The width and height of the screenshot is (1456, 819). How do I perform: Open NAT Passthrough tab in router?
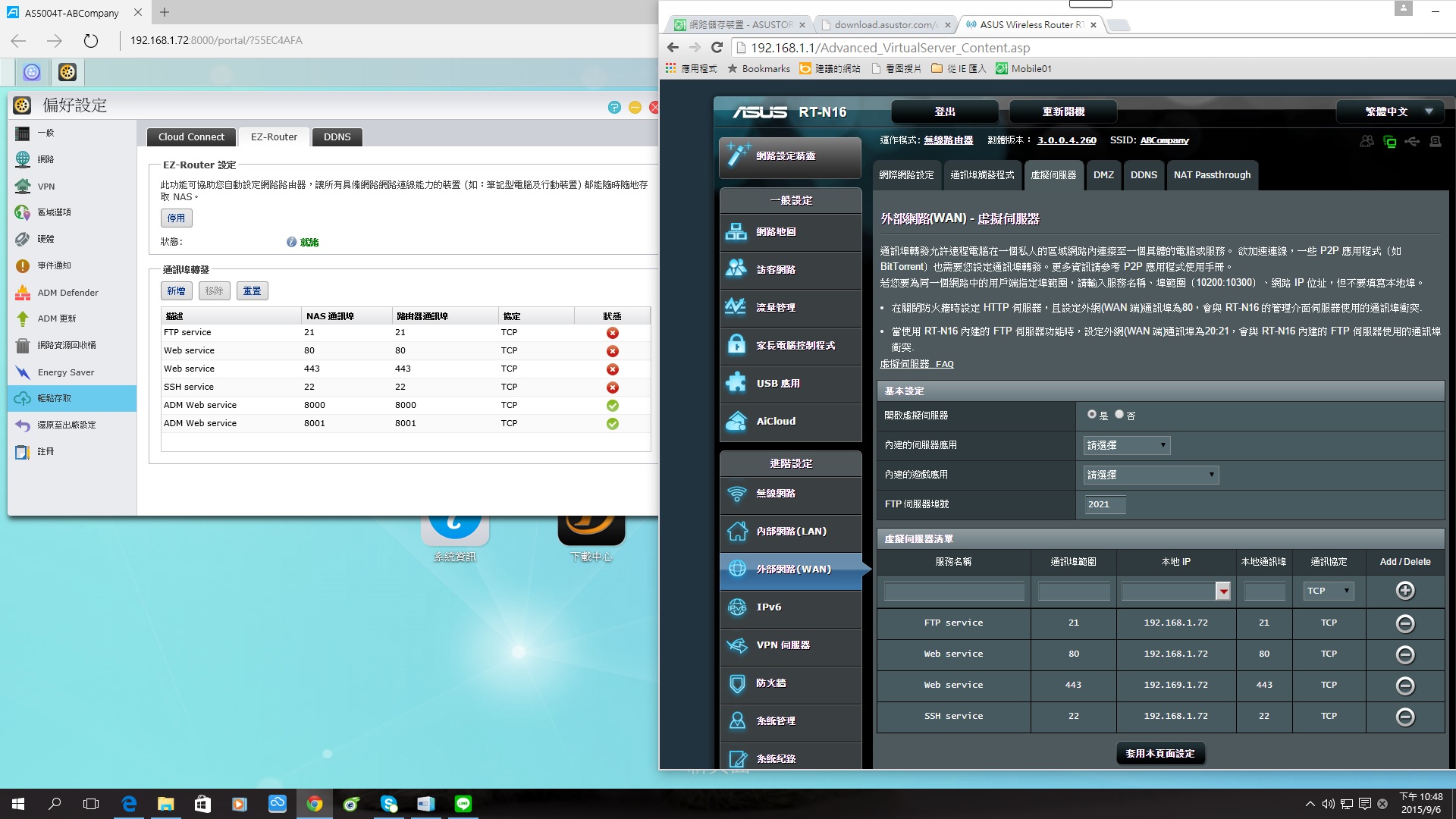pyautogui.click(x=1212, y=175)
